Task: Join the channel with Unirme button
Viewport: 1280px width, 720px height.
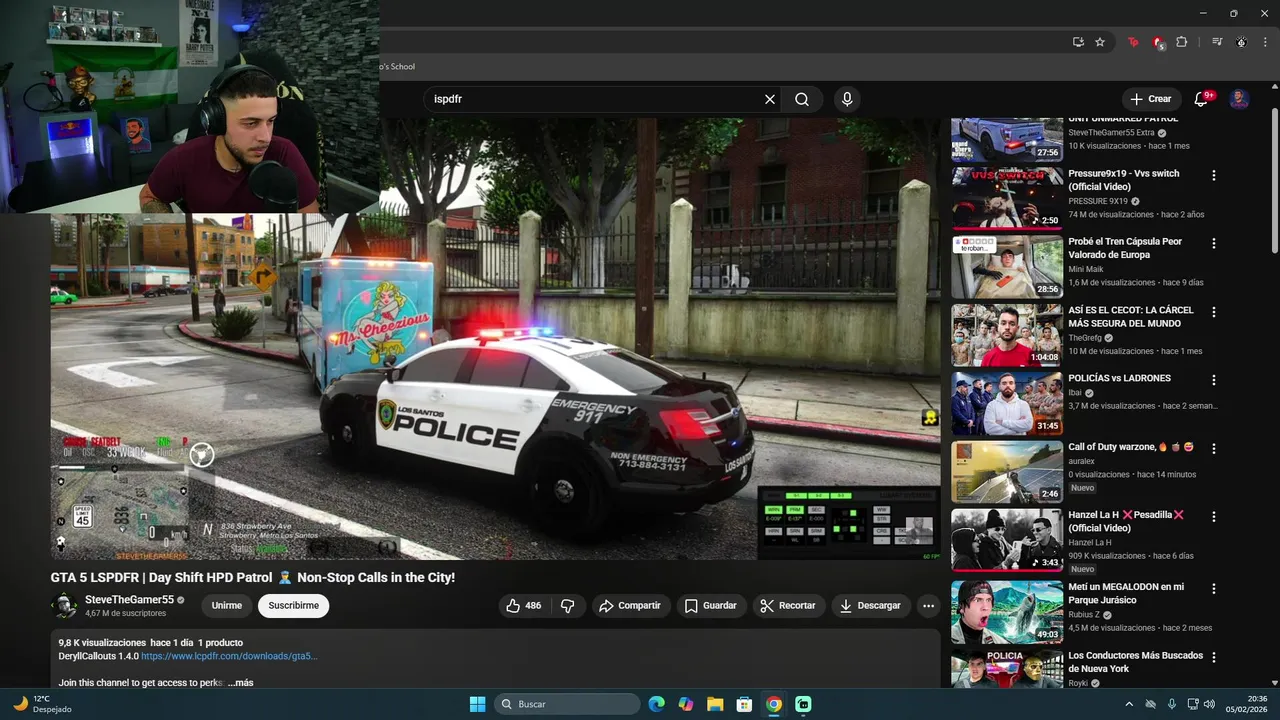Action: [227, 605]
